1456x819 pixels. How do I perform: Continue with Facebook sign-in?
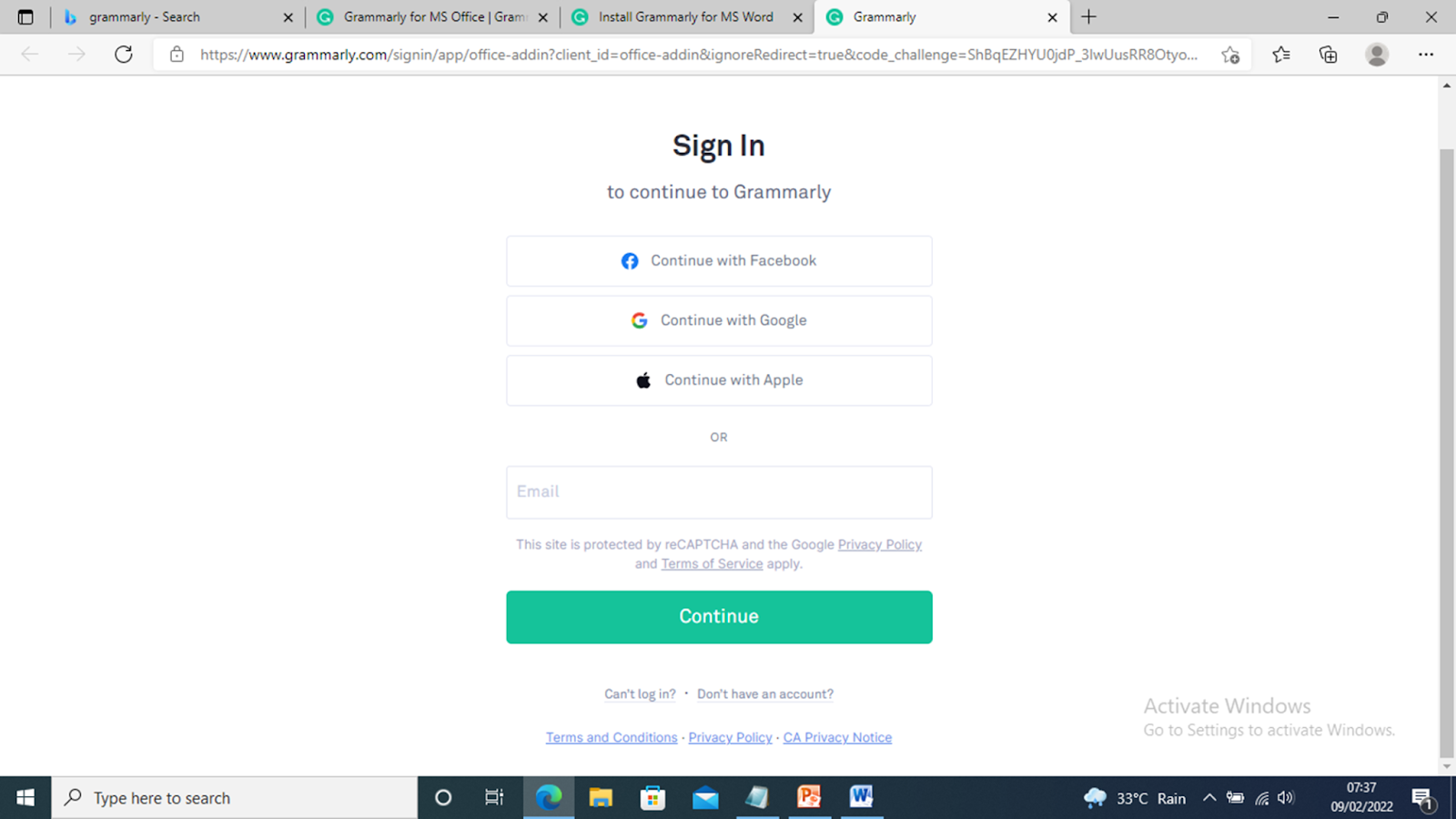point(719,261)
